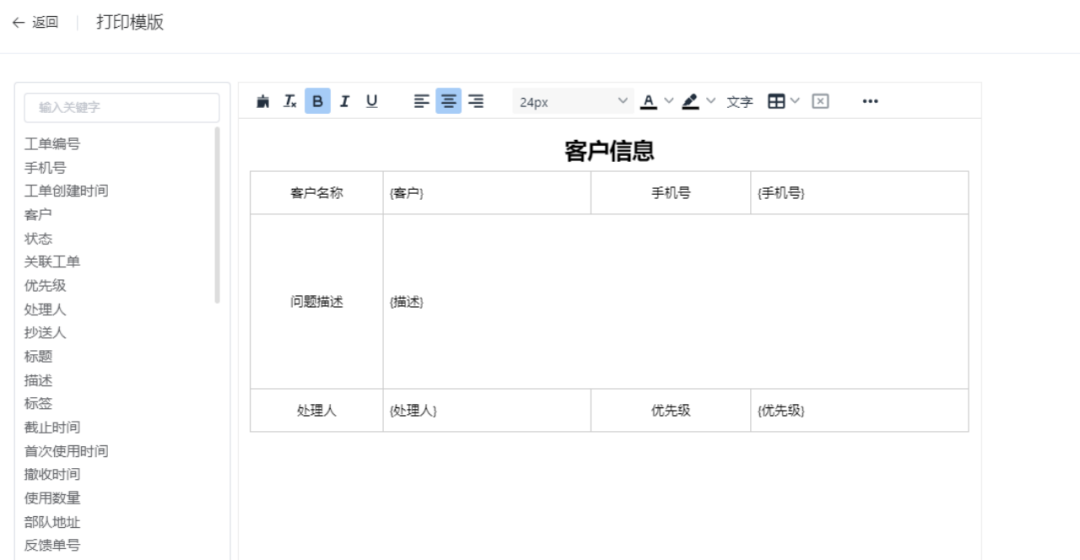Click the {优先级} placeholder cell
Screen dimensions: 1080x560
[x=860, y=411]
